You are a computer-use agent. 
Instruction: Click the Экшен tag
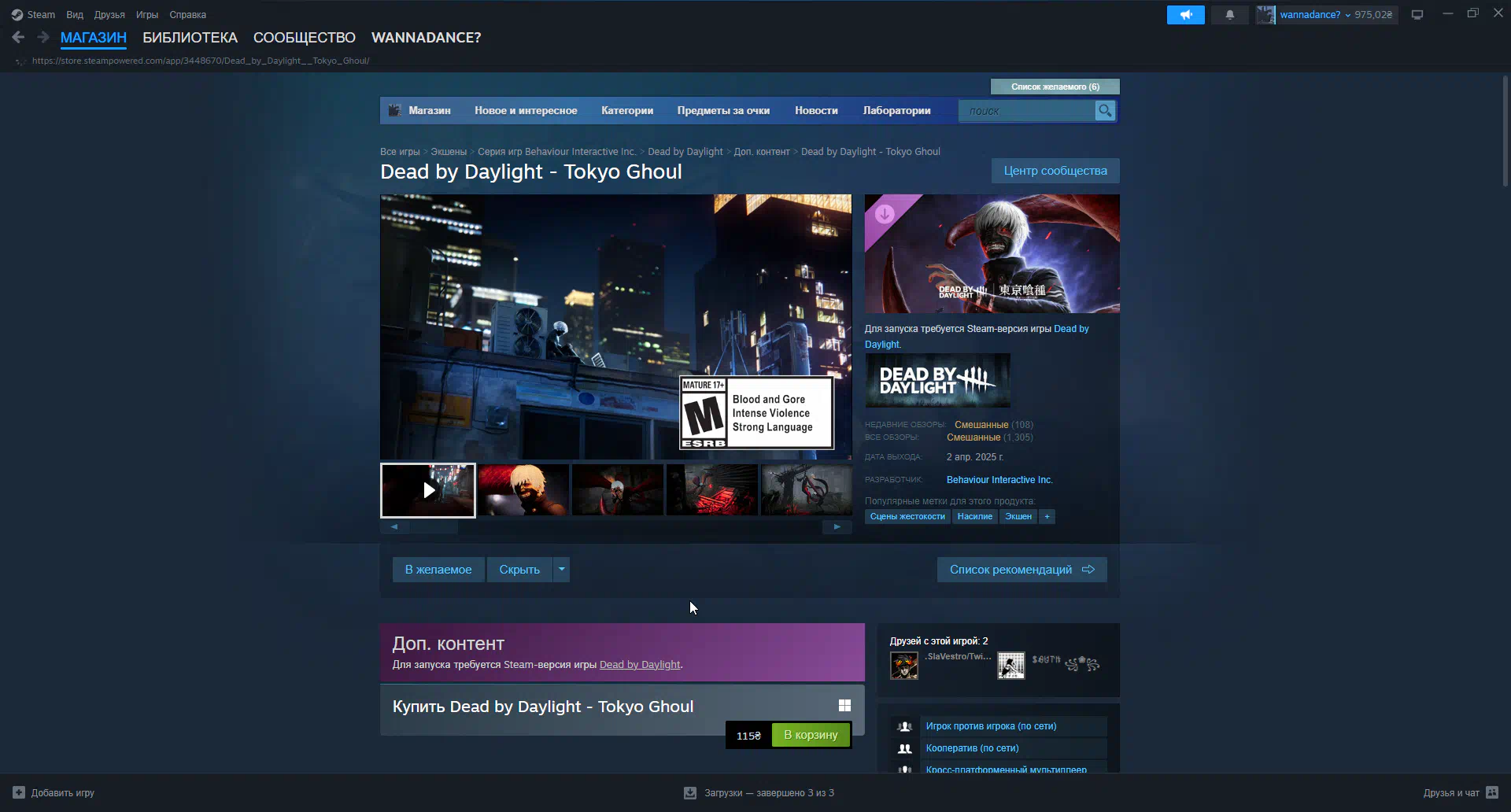click(1018, 517)
